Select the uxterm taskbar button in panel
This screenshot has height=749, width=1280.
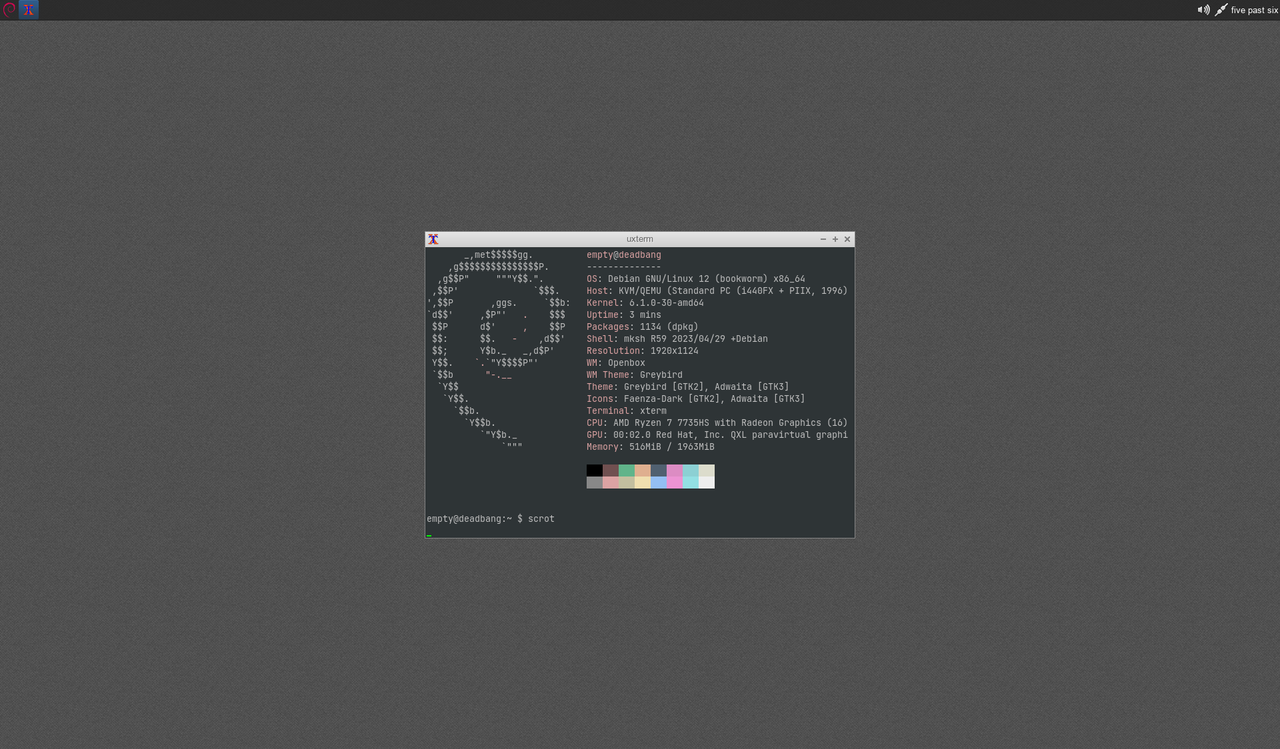29,10
